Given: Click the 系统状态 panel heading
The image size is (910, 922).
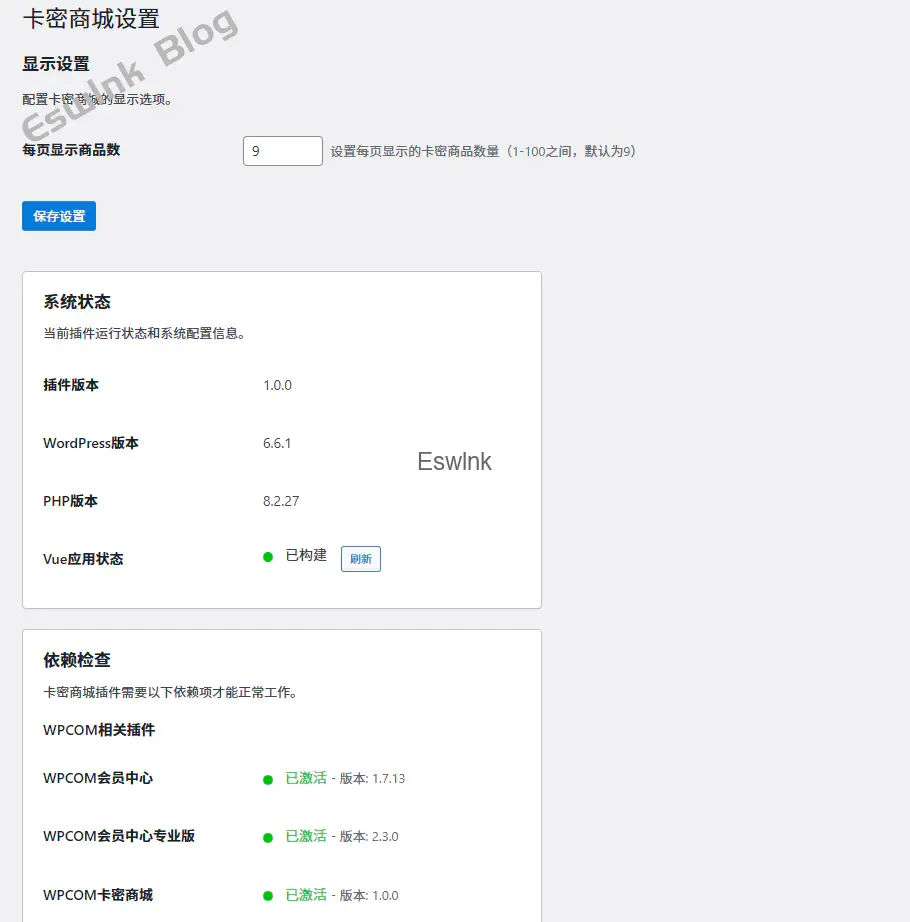Looking at the screenshot, I should point(77,302).
